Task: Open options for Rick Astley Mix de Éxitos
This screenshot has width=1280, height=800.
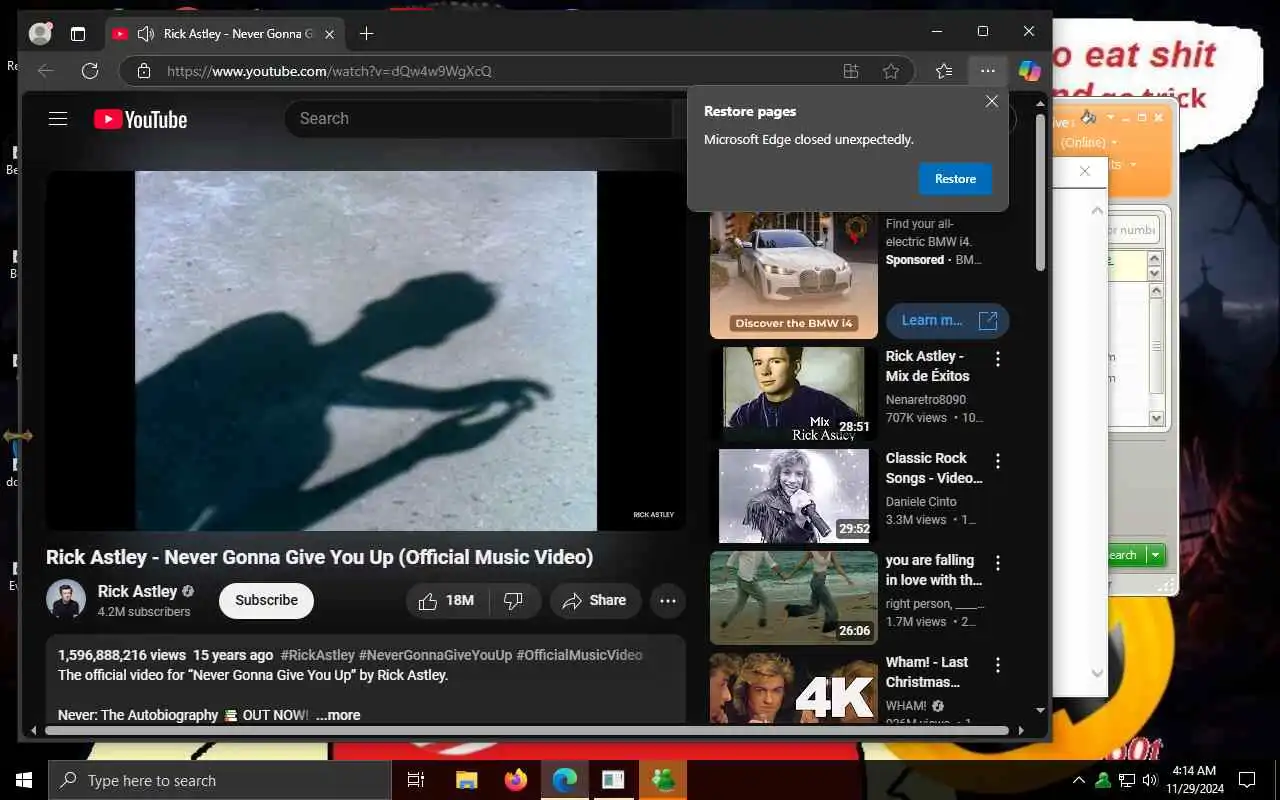Action: pos(997,359)
